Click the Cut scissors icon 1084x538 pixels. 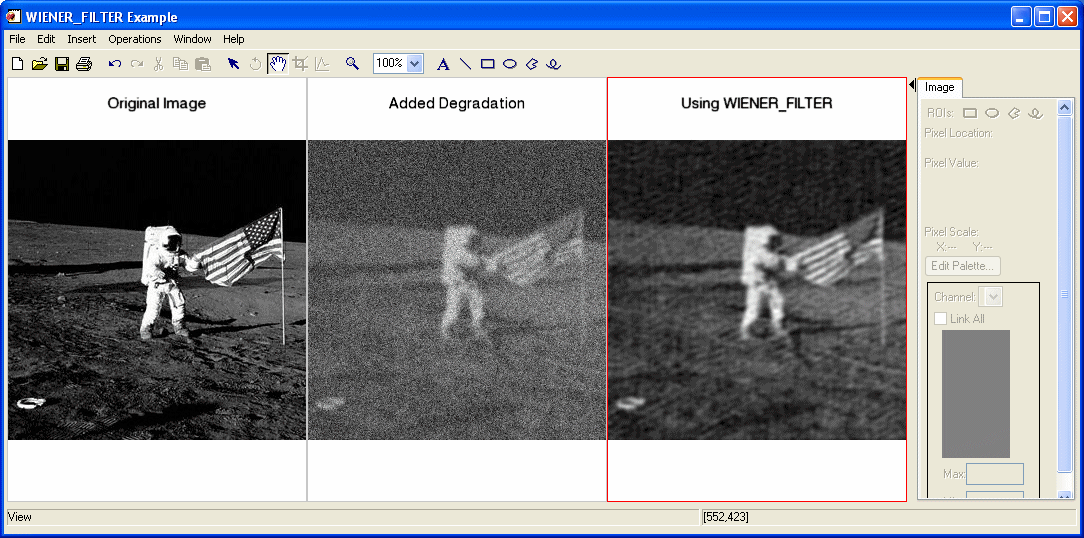click(x=158, y=64)
